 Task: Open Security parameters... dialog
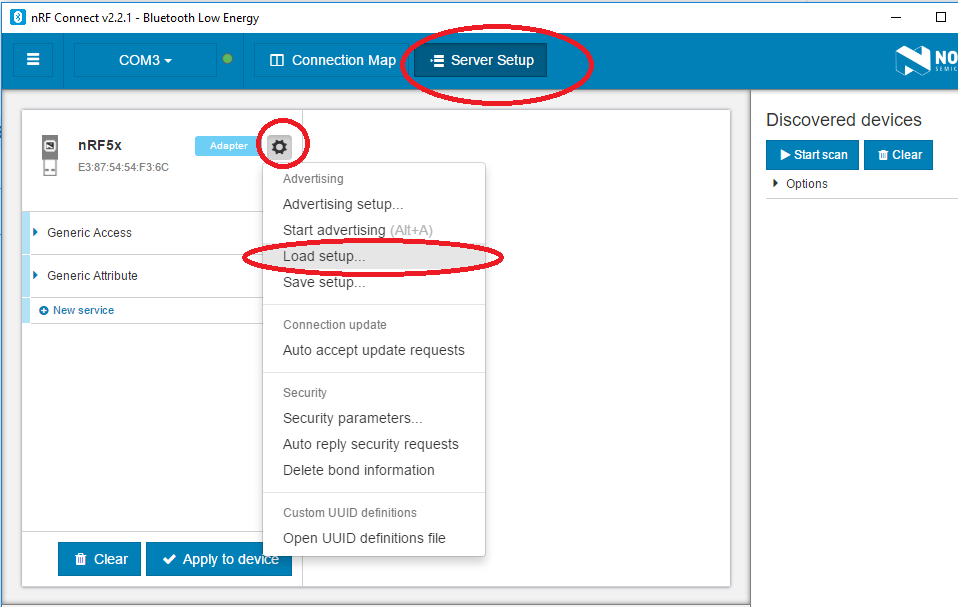click(374, 418)
